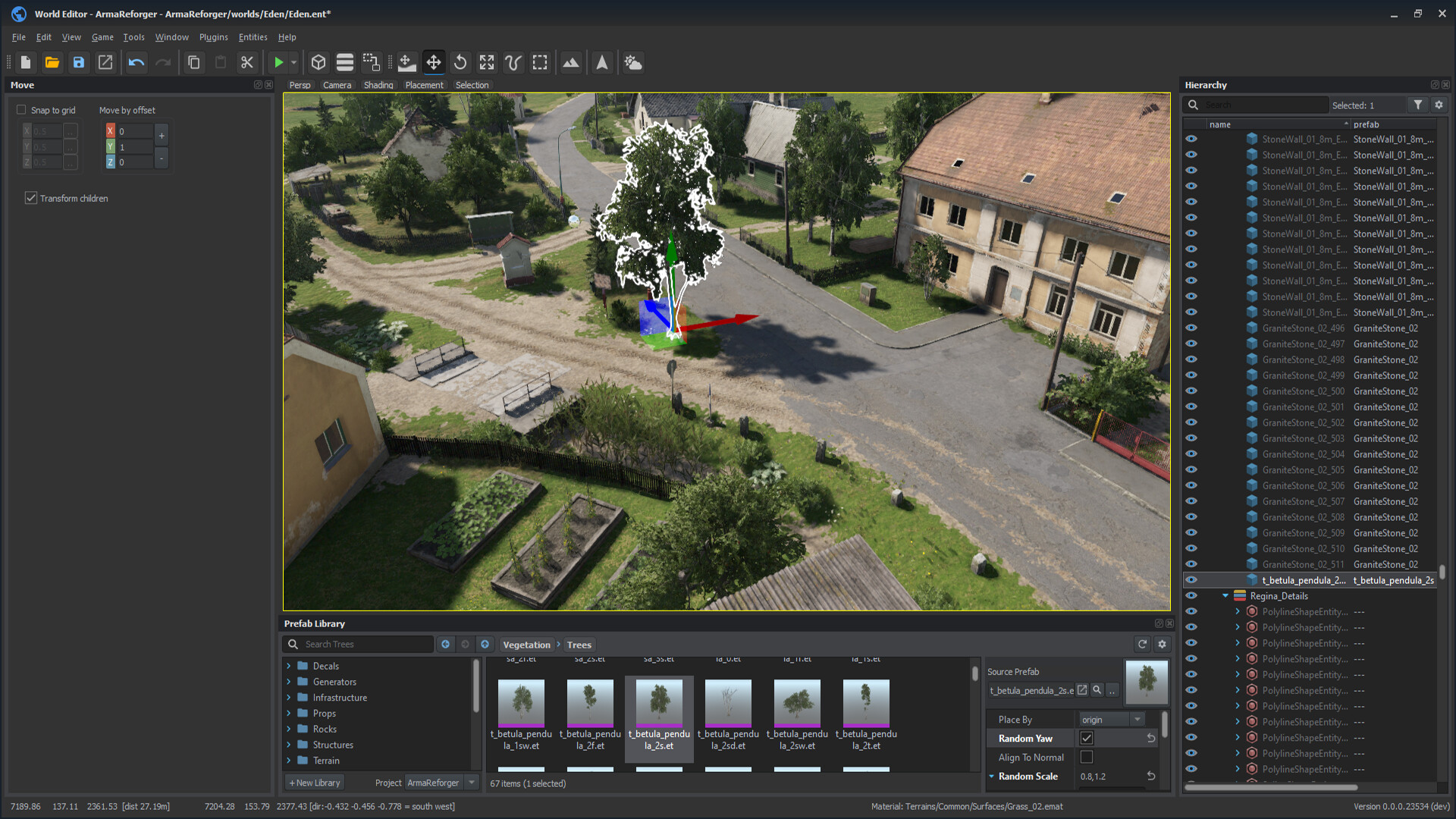Image resolution: width=1456 pixels, height=819 pixels.
Task: Select the t_betula_pendula_2sd prefab thumbnail
Action: [x=727, y=701]
